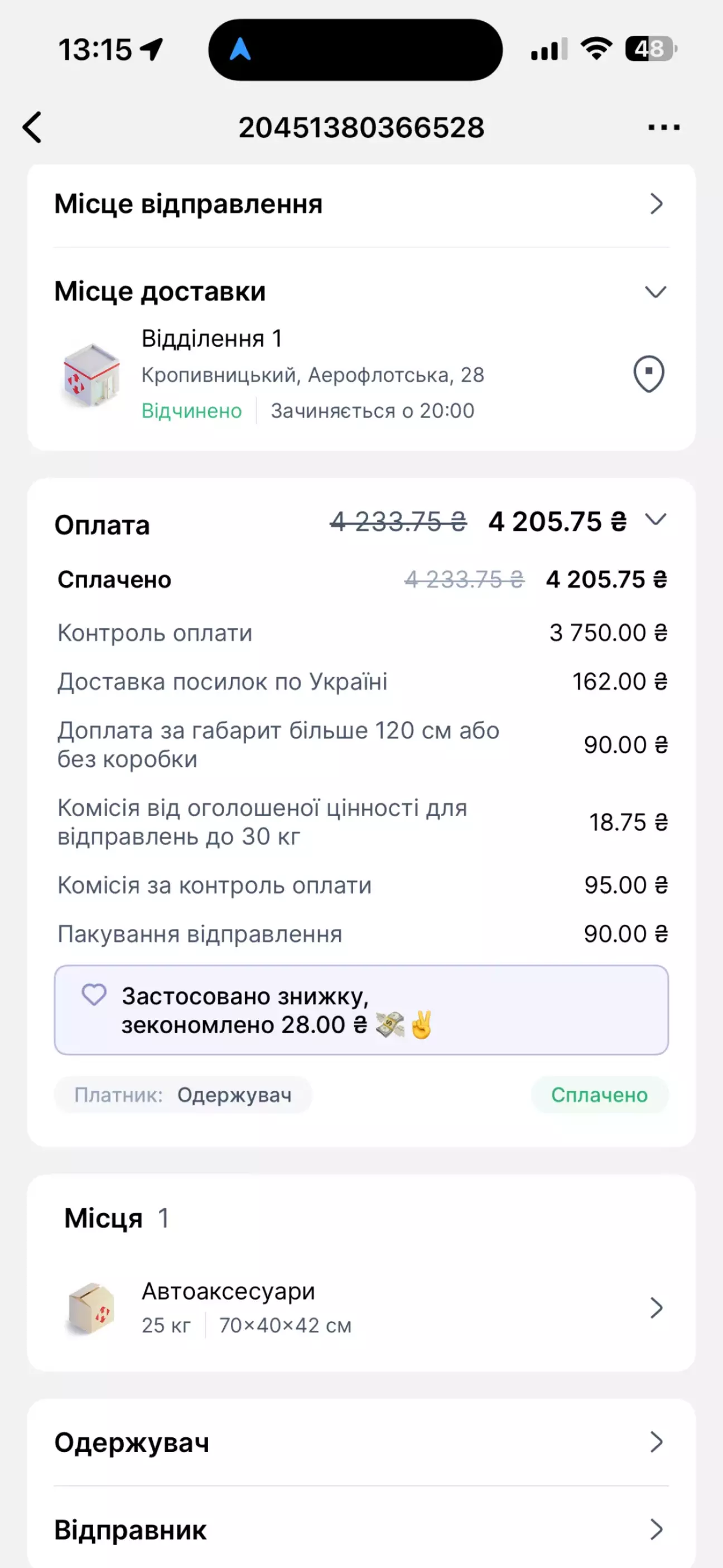Collapse the Оплата details chevron
Image resolution: width=723 pixels, height=1568 pixels.
(x=655, y=520)
